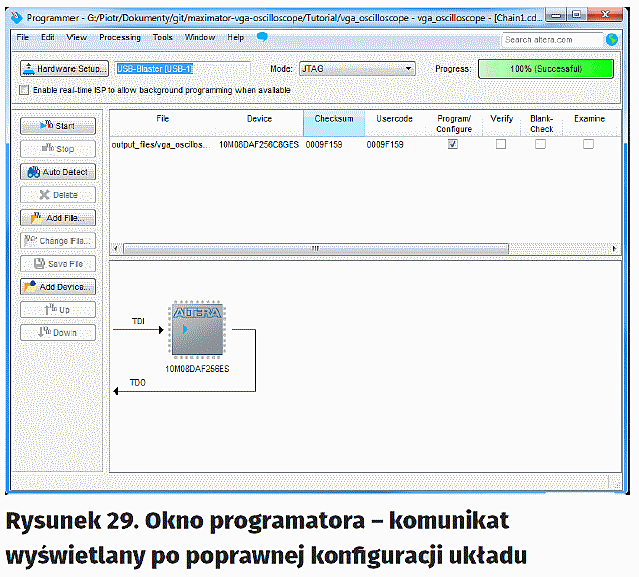Viewport: 639px width, 577px height.
Task: Click the search globe icon by search box
Action: click(611, 40)
